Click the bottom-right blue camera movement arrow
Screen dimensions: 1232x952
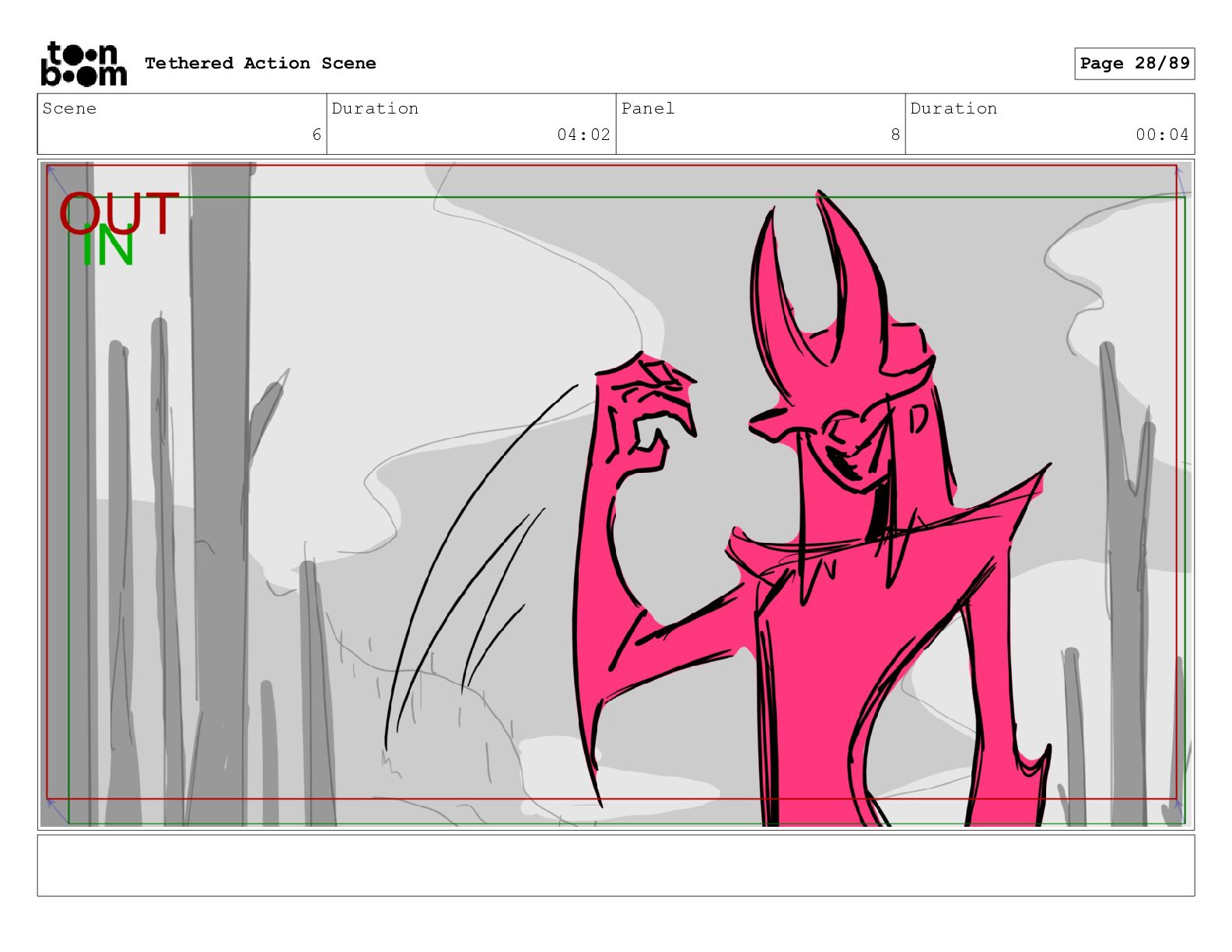(x=1178, y=806)
